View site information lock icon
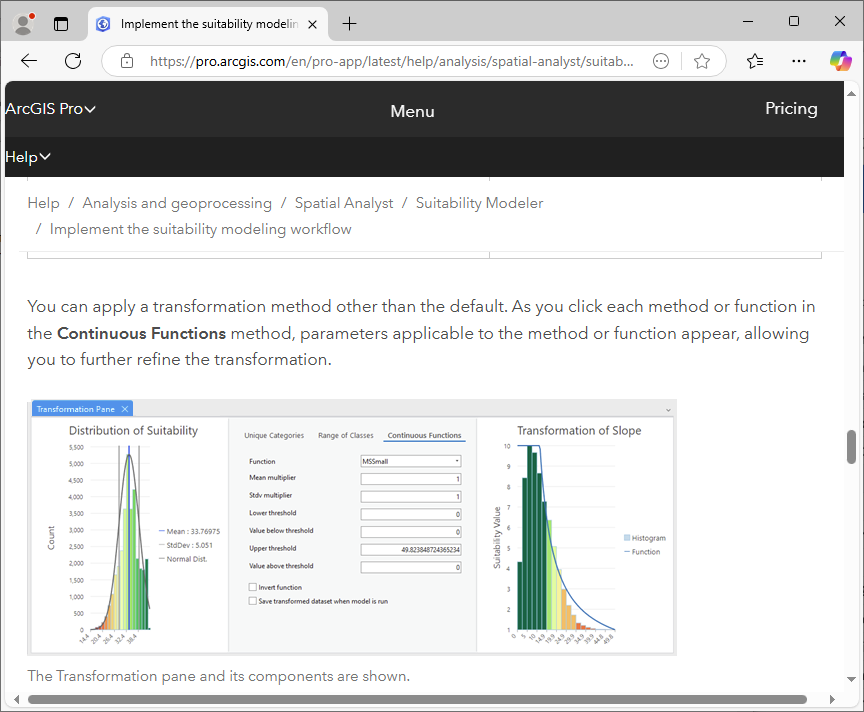The height and width of the screenshot is (712, 864). pos(127,61)
